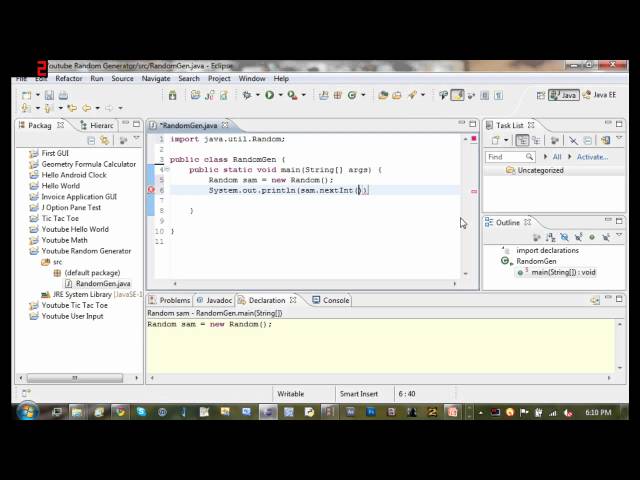
Task: Open the Navigate menu
Action: tap(156, 78)
